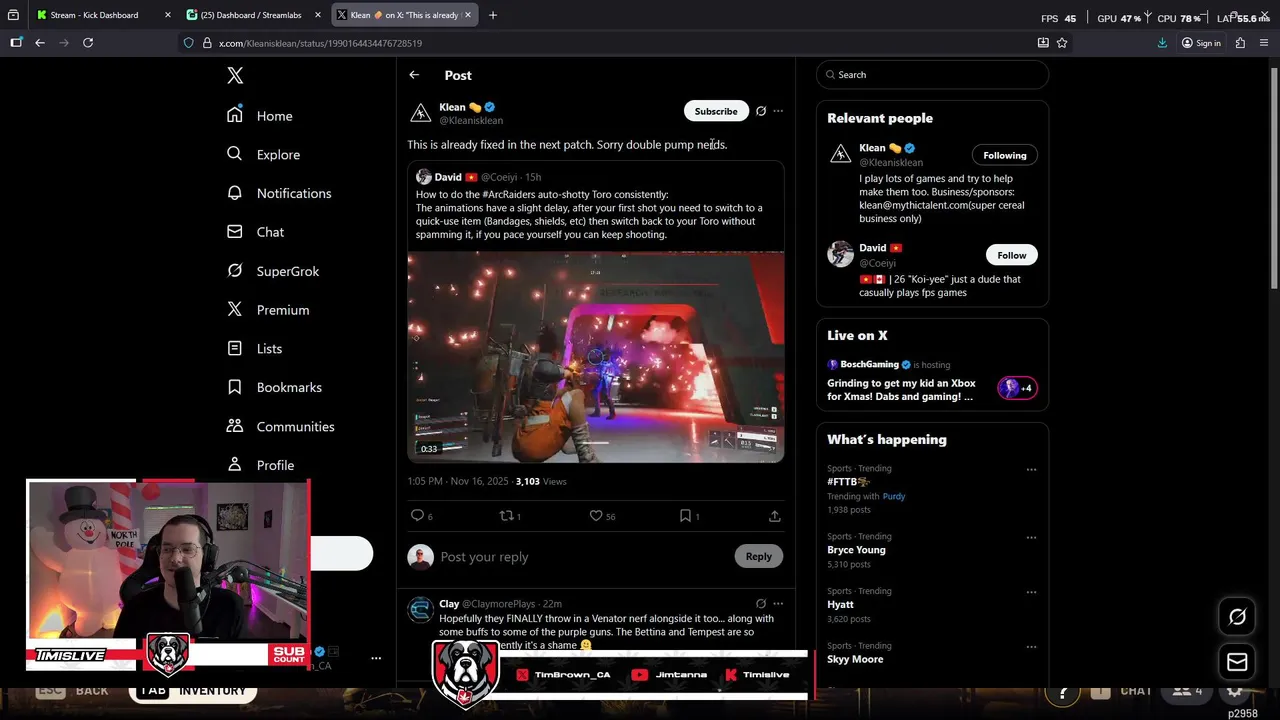Switch to the Streamlabs Dashboard tab
The width and height of the screenshot is (1280, 720).
pos(252,15)
